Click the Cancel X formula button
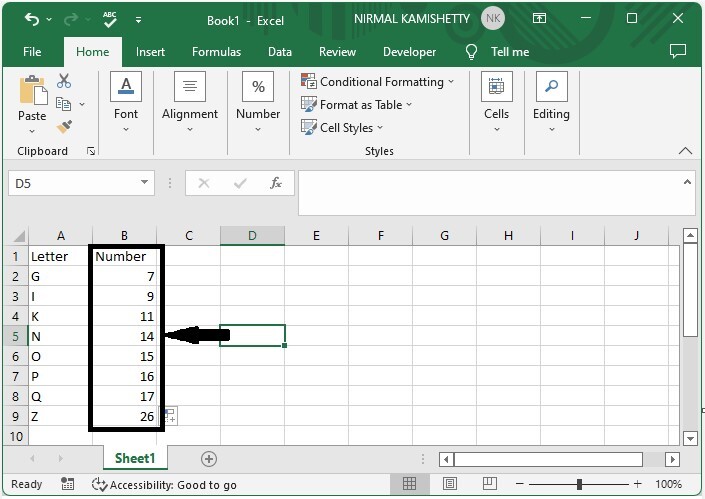This screenshot has width=705, height=499. click(204, 183)
